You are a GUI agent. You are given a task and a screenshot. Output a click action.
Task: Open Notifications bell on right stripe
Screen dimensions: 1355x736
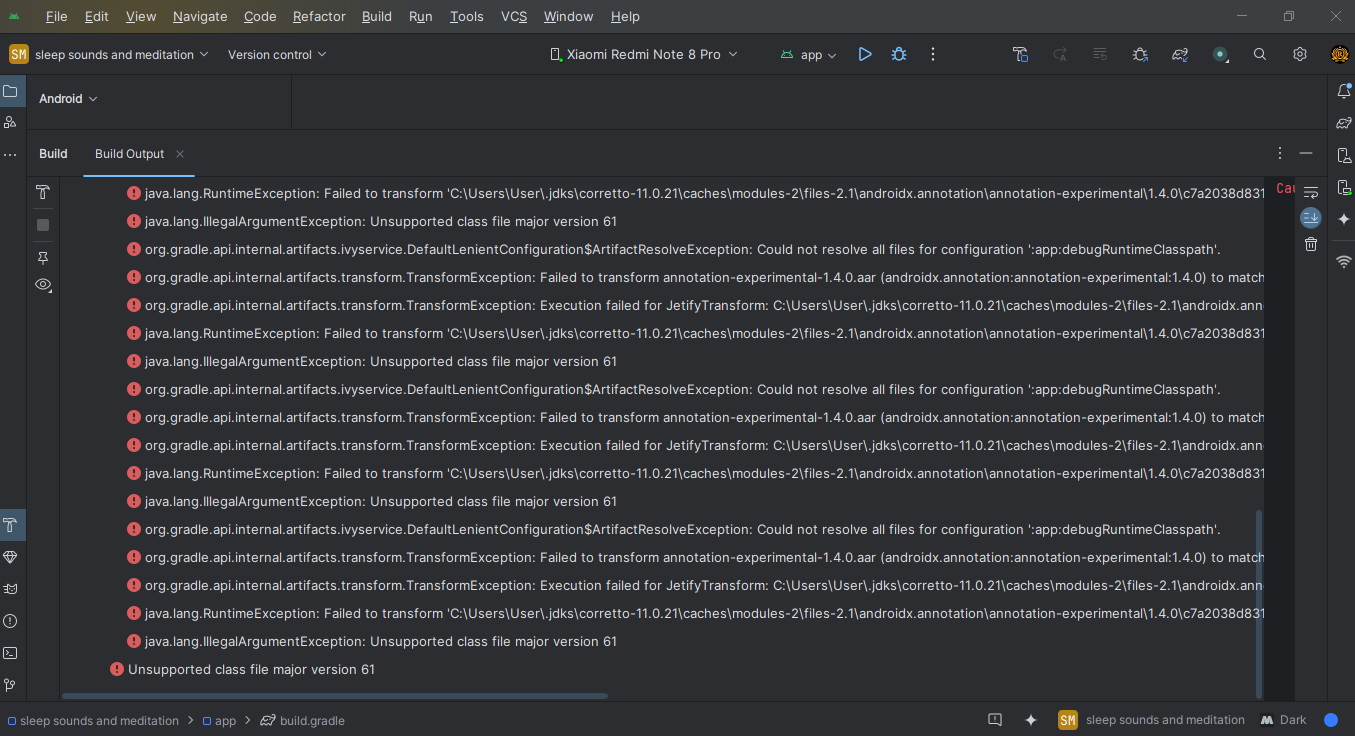(x=1344, y=91)
